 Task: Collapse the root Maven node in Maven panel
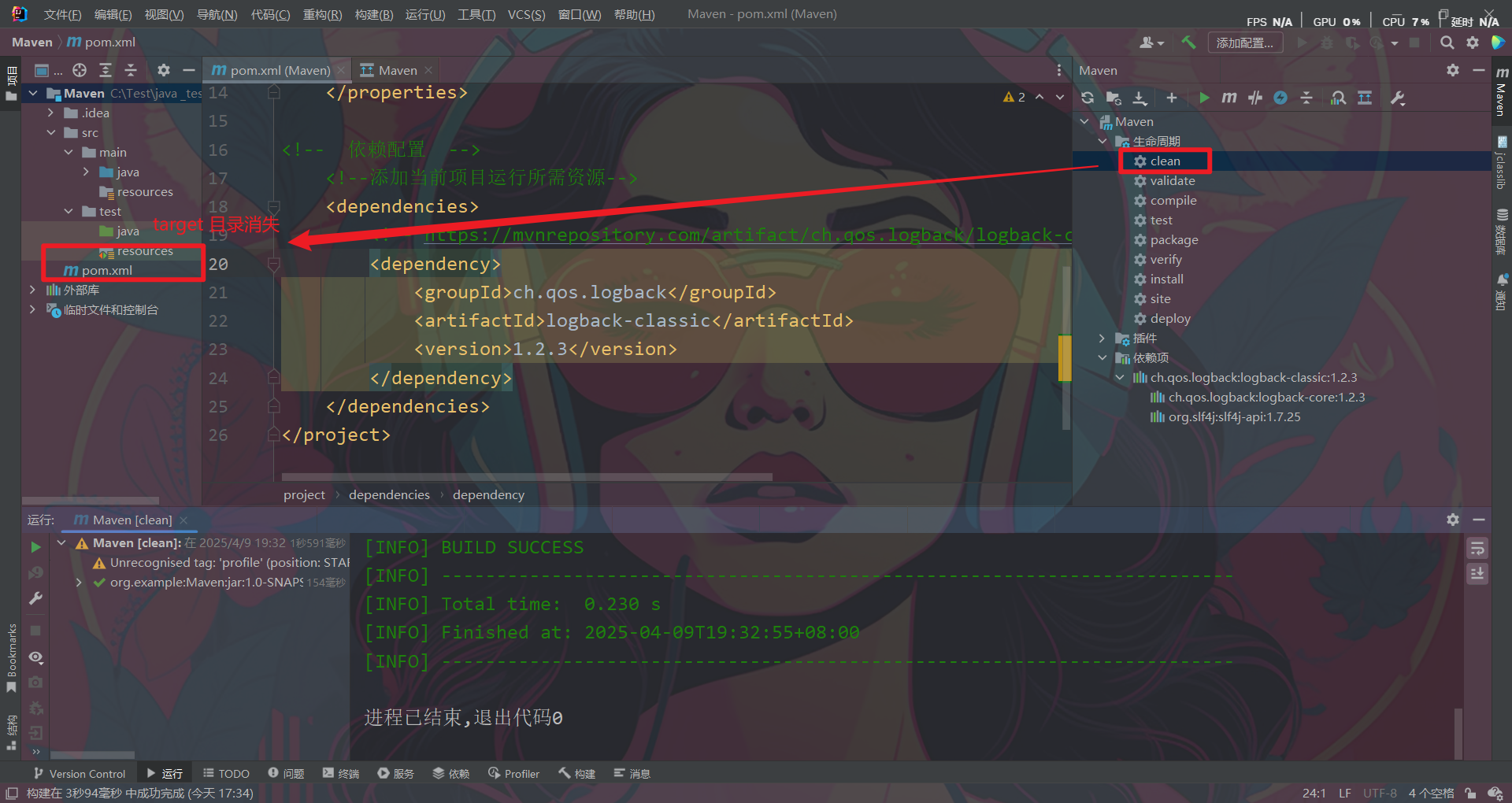click(x=1084, y=121)
